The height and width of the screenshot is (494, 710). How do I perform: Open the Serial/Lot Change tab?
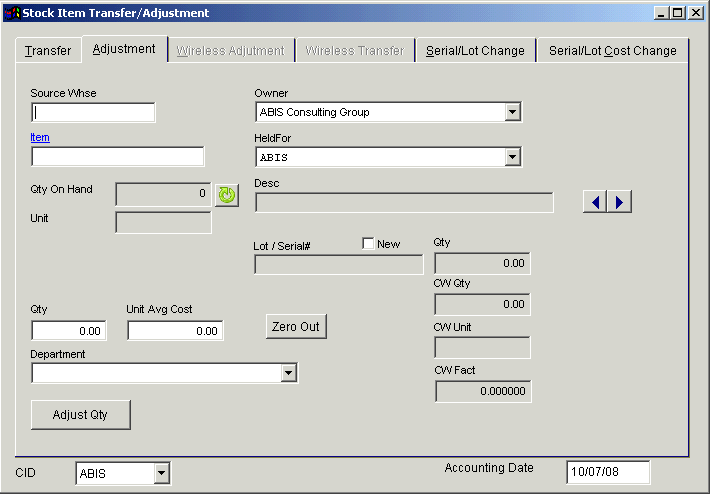coord(475,50)
